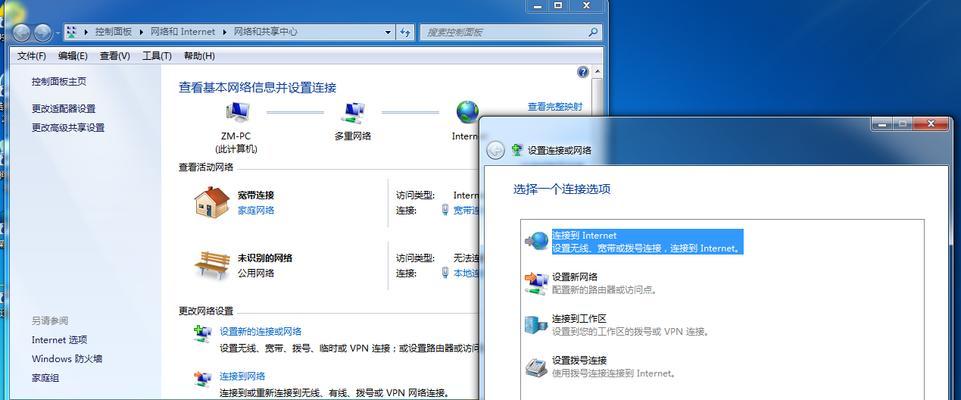The height and width of the screenshot is (400, 961).
Task: Click the icon next to 宽带连接 link
Action: (446, 210)
